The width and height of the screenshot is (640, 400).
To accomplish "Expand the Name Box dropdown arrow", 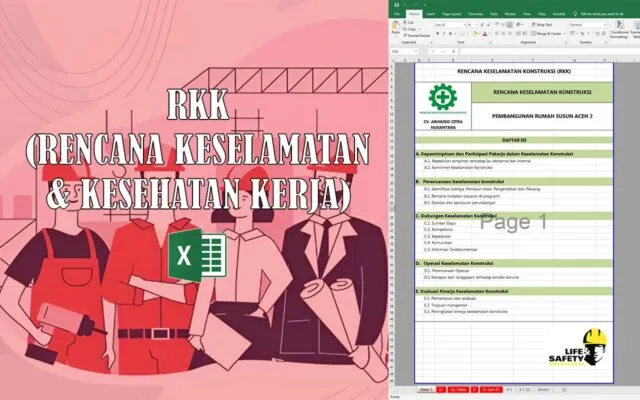I will click(x=416, y=51).
